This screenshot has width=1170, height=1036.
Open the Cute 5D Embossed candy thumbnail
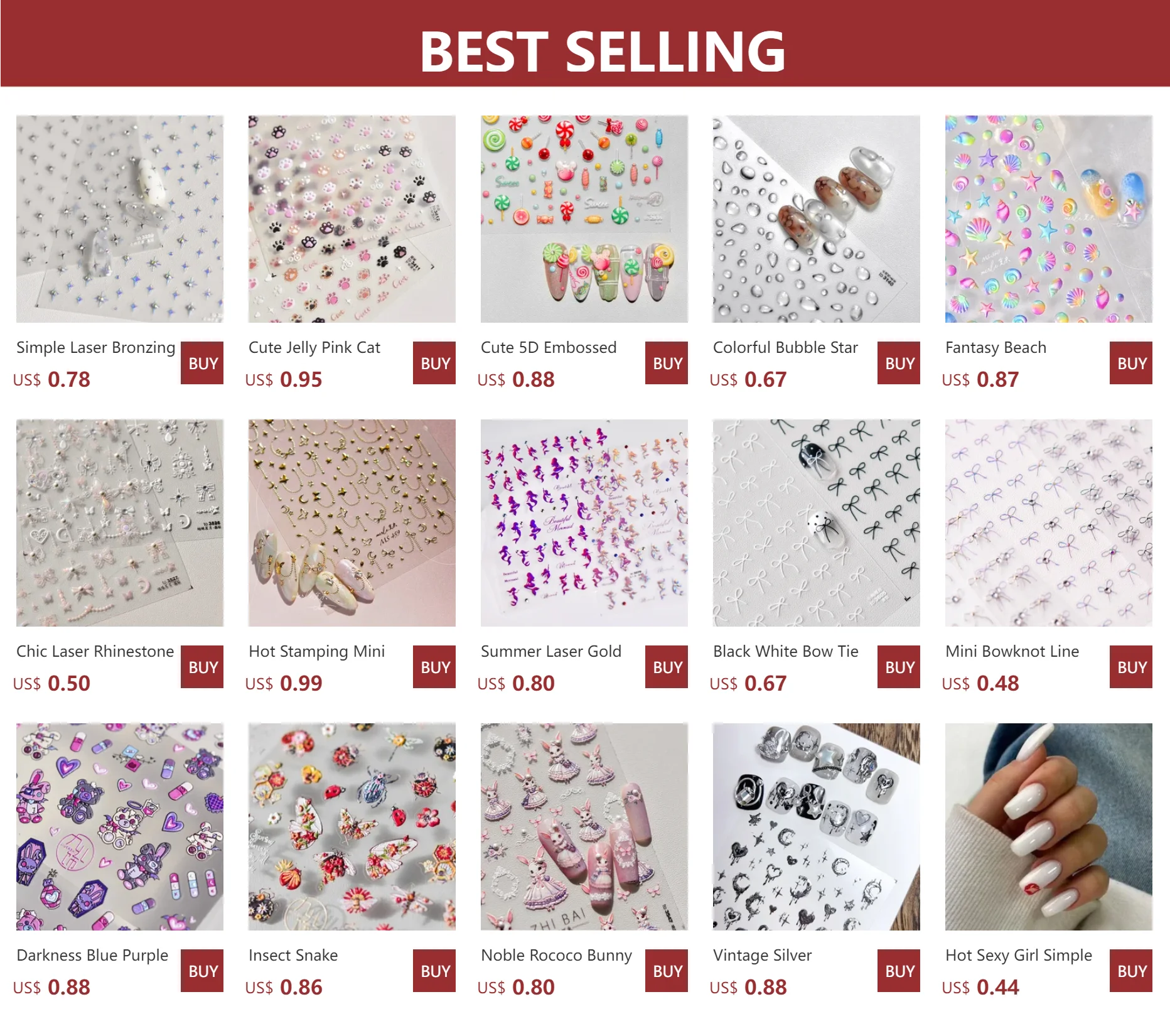[x=584, y=219]
